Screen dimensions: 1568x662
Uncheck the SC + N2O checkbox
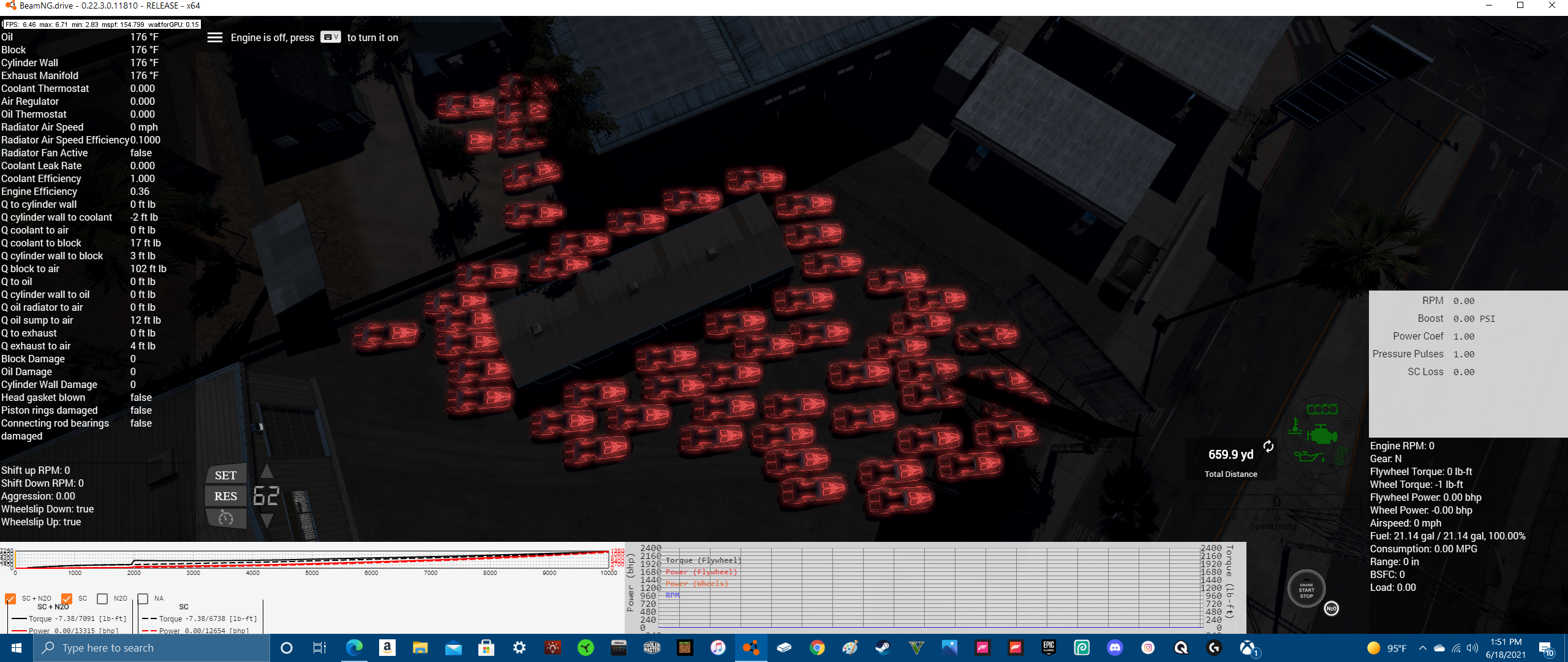tap(10, 599)
